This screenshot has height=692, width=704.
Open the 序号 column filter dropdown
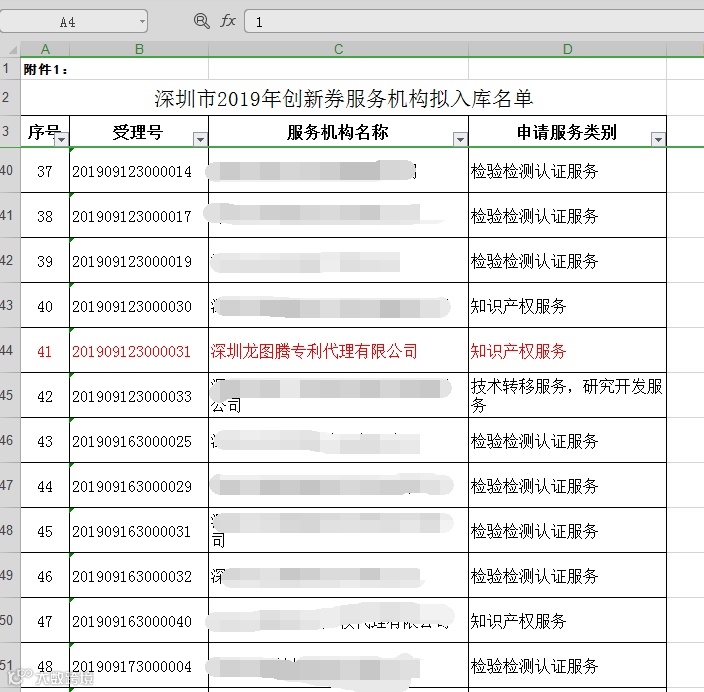[x=62, y=140]
